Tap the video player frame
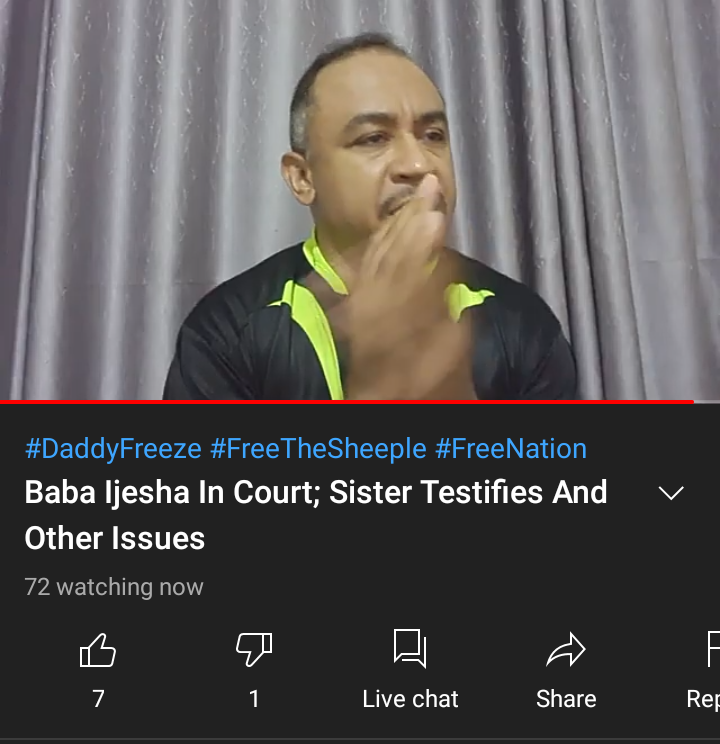The width and height of the screenshot is (720, 744). 360,200
